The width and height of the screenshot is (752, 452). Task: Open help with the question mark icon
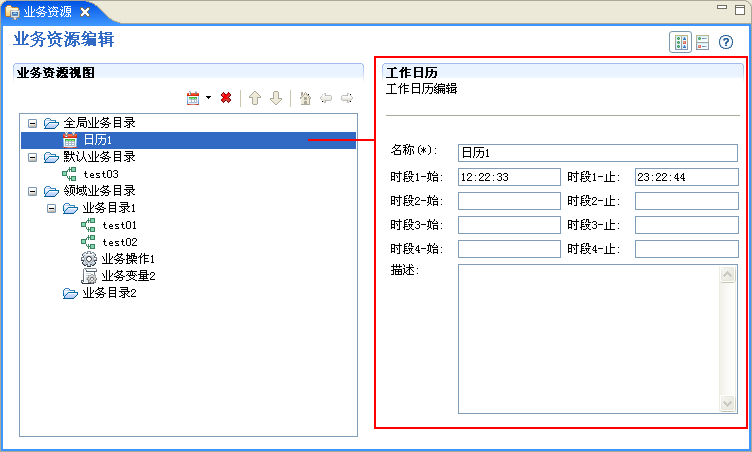[726, 42]
